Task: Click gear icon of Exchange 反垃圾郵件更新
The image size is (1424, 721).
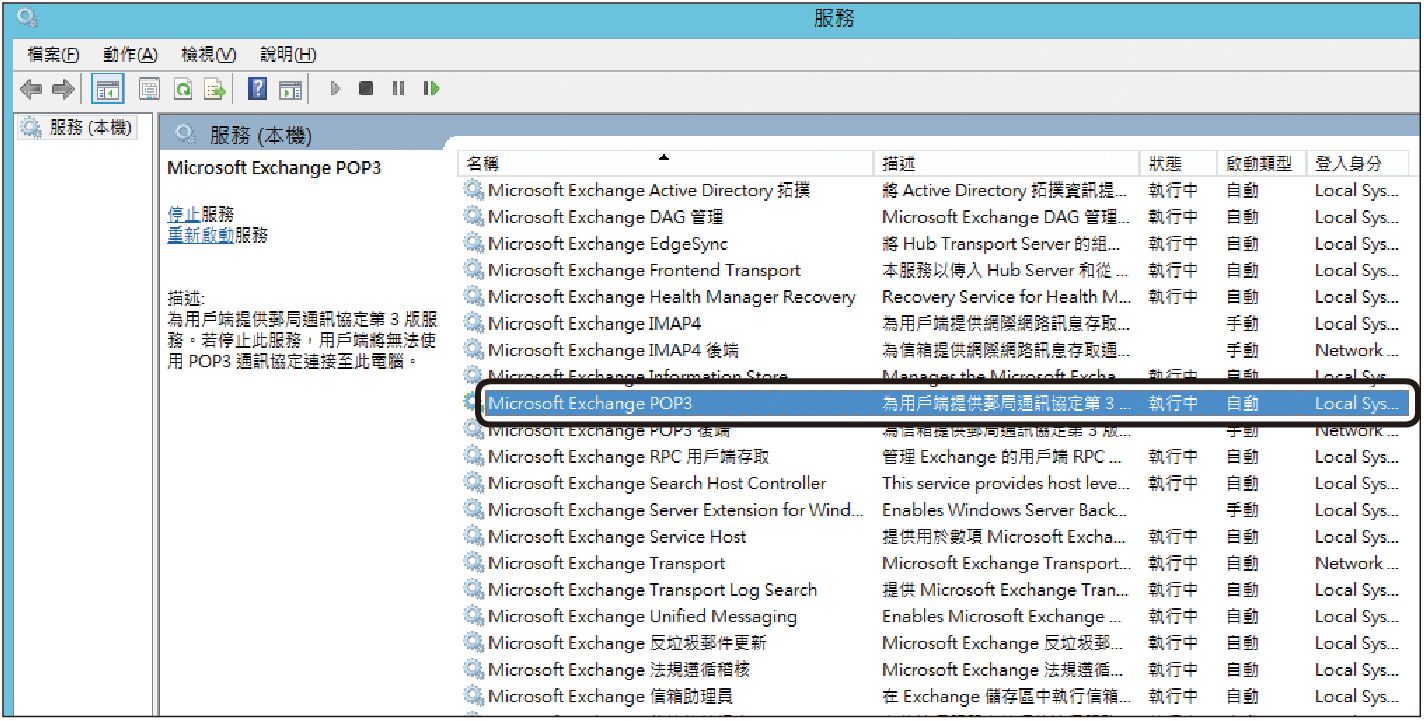Action: coord(473,643)
